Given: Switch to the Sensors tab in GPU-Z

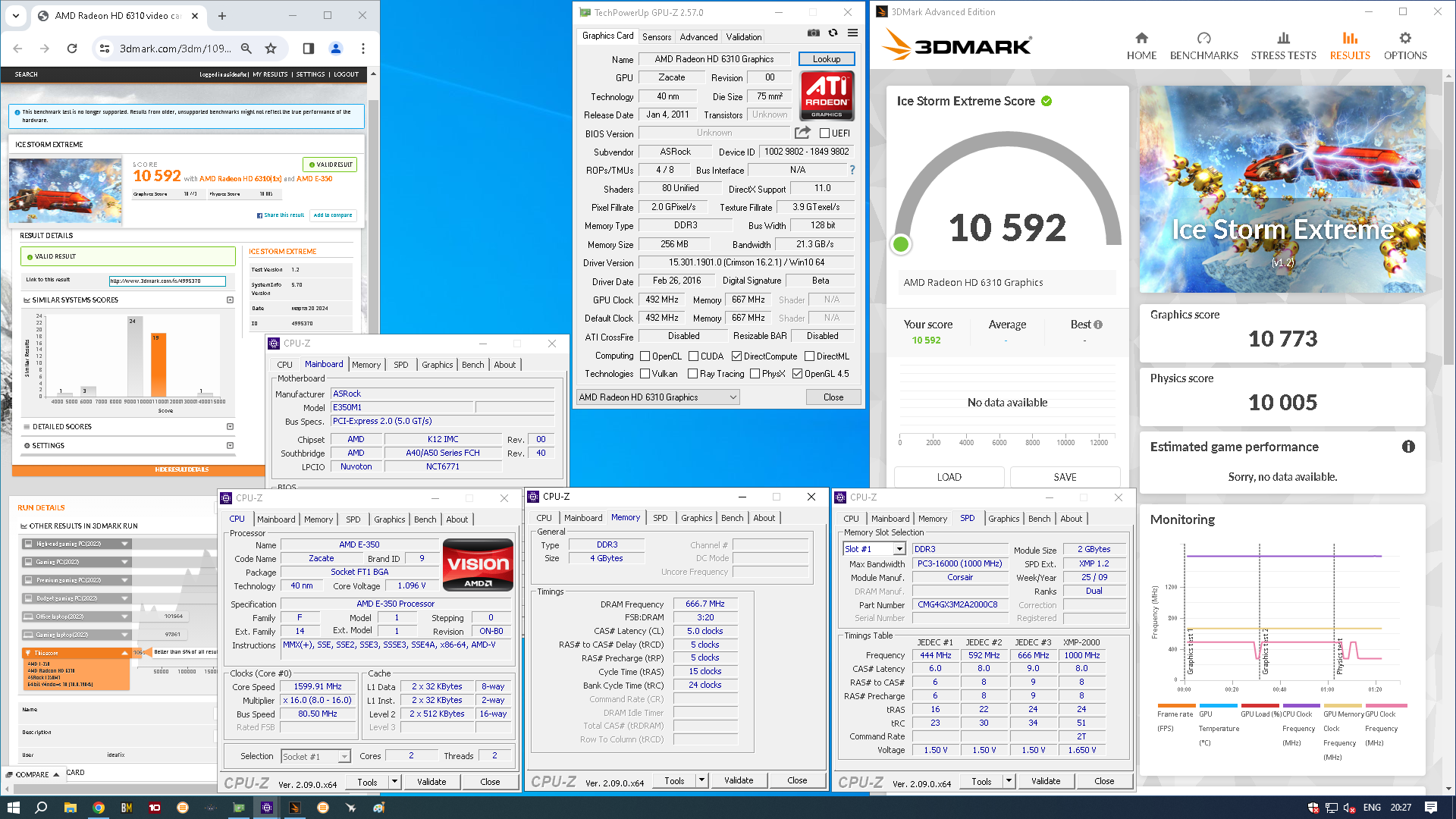Looking at the screenshot, I should [x=657, y=36].
